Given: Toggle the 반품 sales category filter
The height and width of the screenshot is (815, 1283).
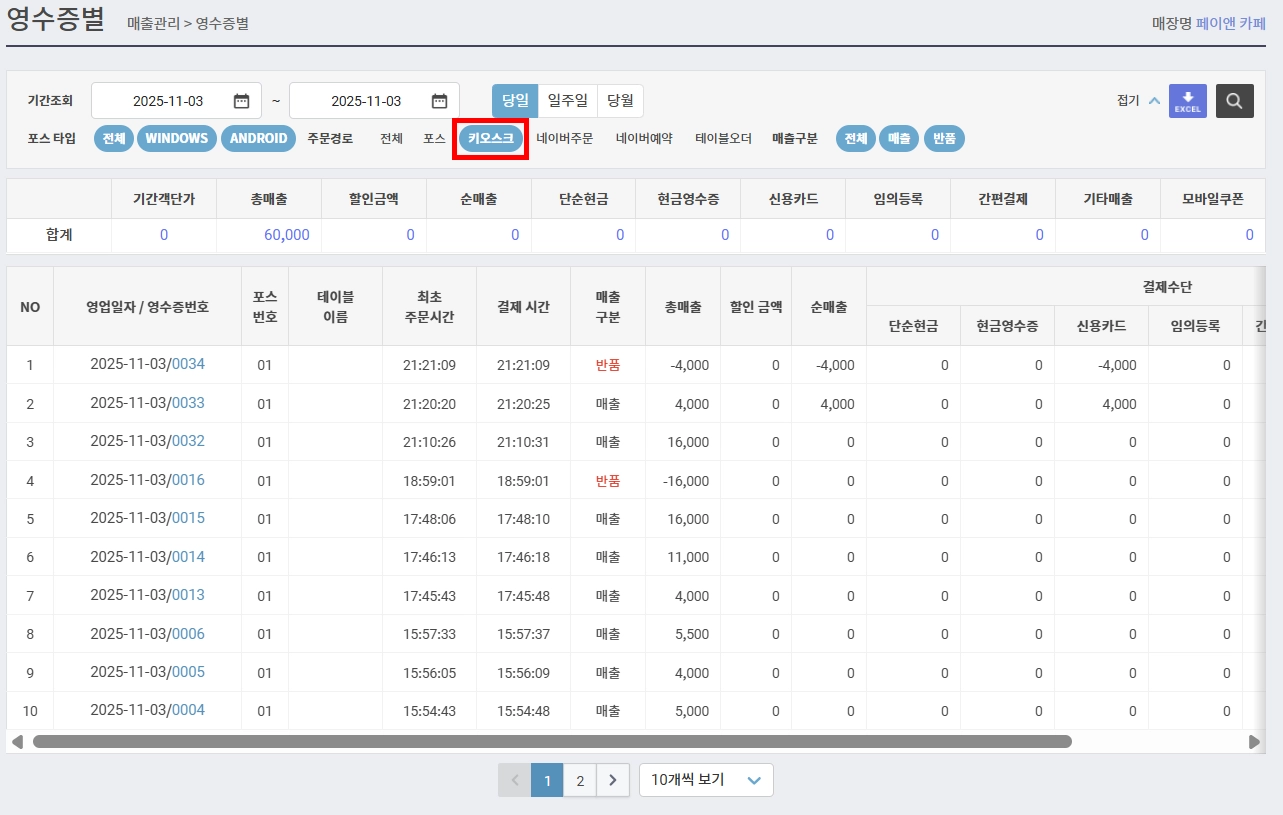Looking at the screenshot, I should tap(944, 139).
